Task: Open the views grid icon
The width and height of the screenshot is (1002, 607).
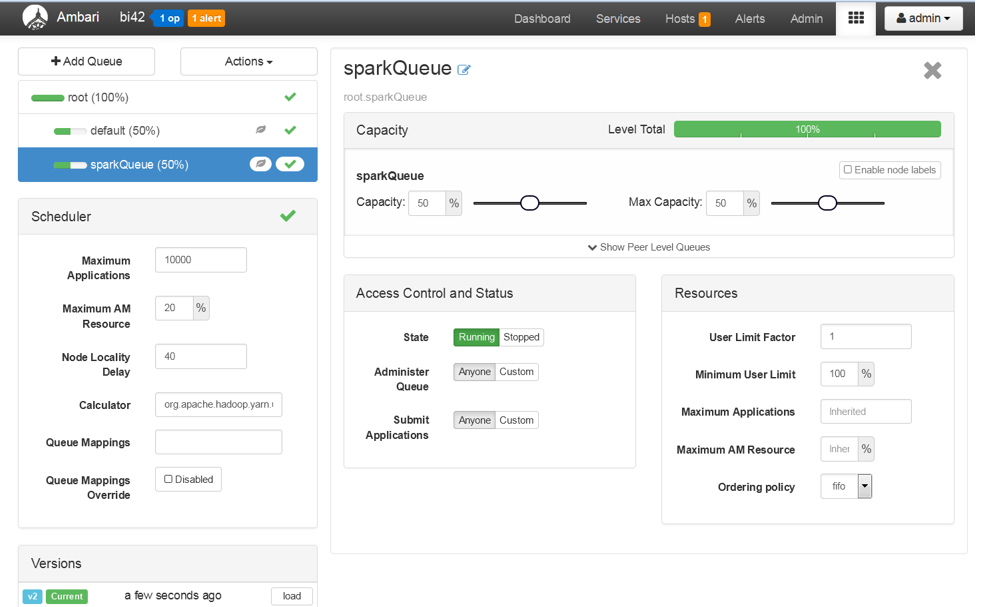Action: tap(856, 18)
